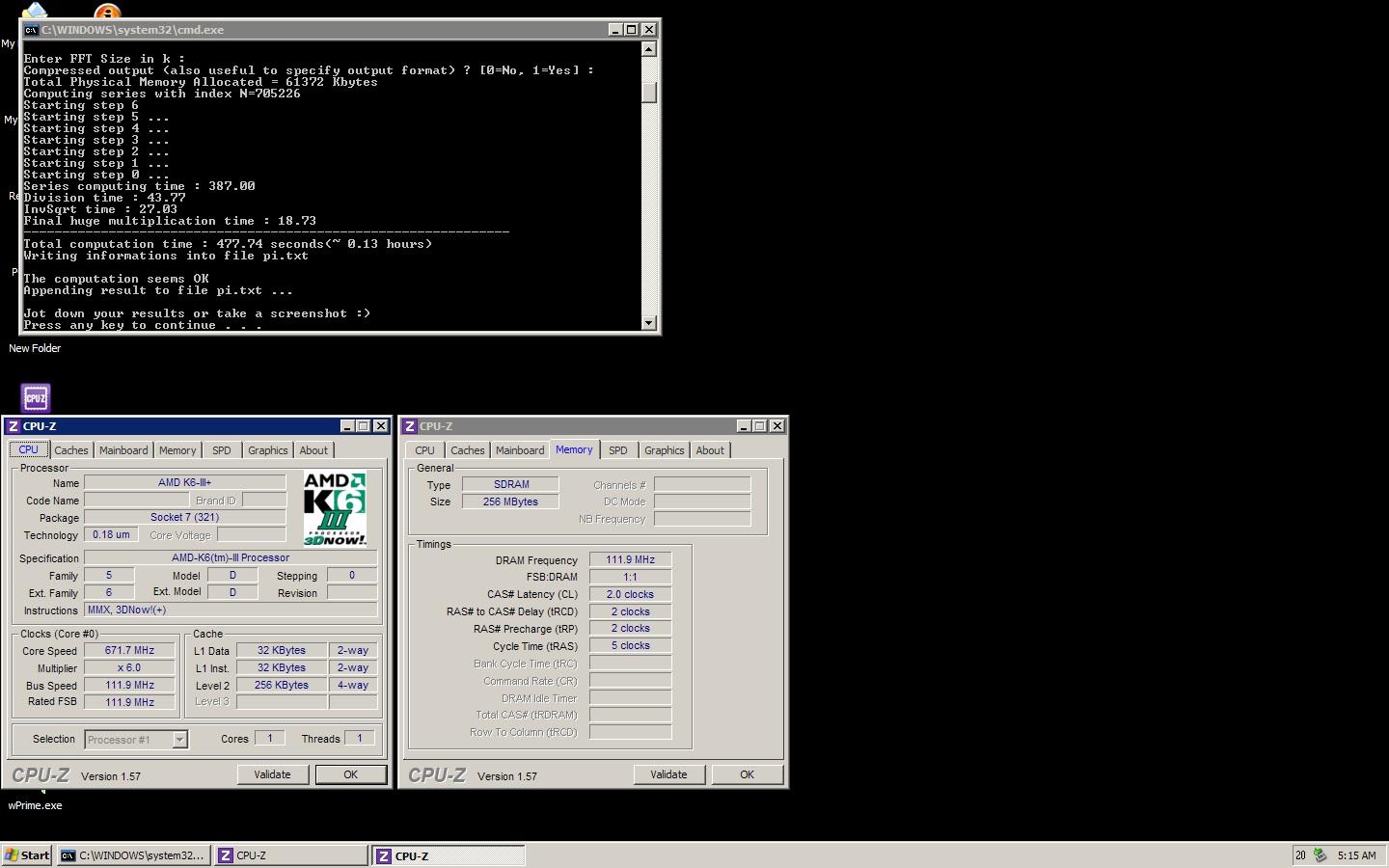The width and height of the screenshot is (1389, 868).
Task: Click 'Total computation time' line in cmd
Action: (229, 244)
